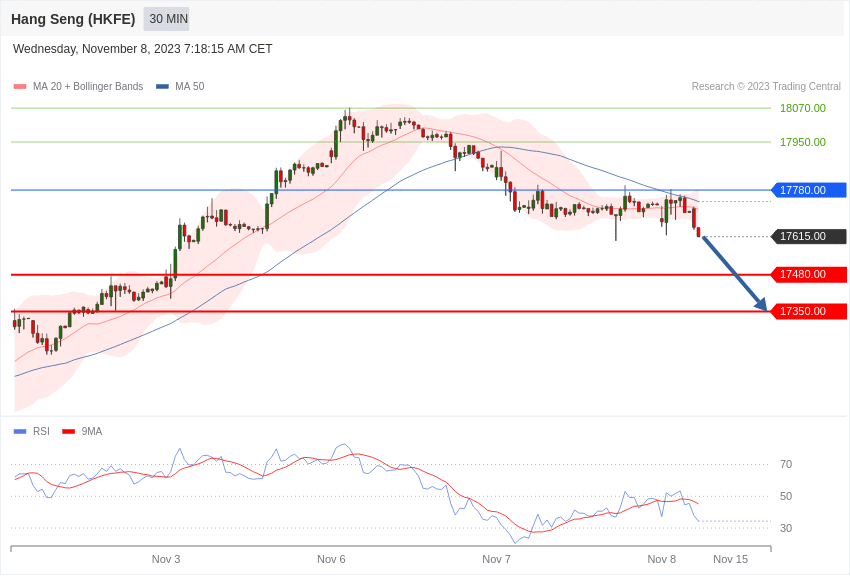Click the Hang Seng (HKFE) title
This screenshot has width=850, height=576.
[73, 19]
